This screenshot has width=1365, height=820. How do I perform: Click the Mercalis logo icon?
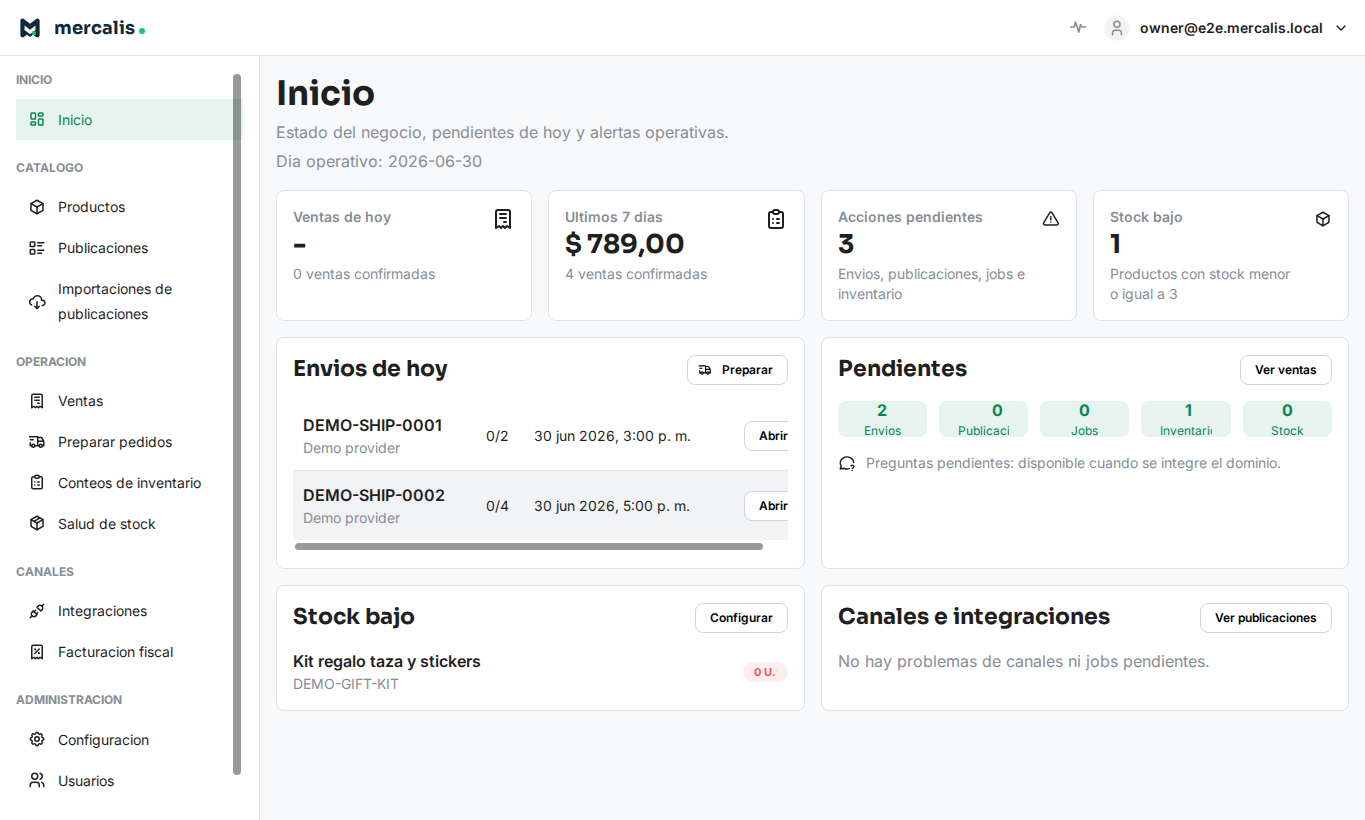30,28
